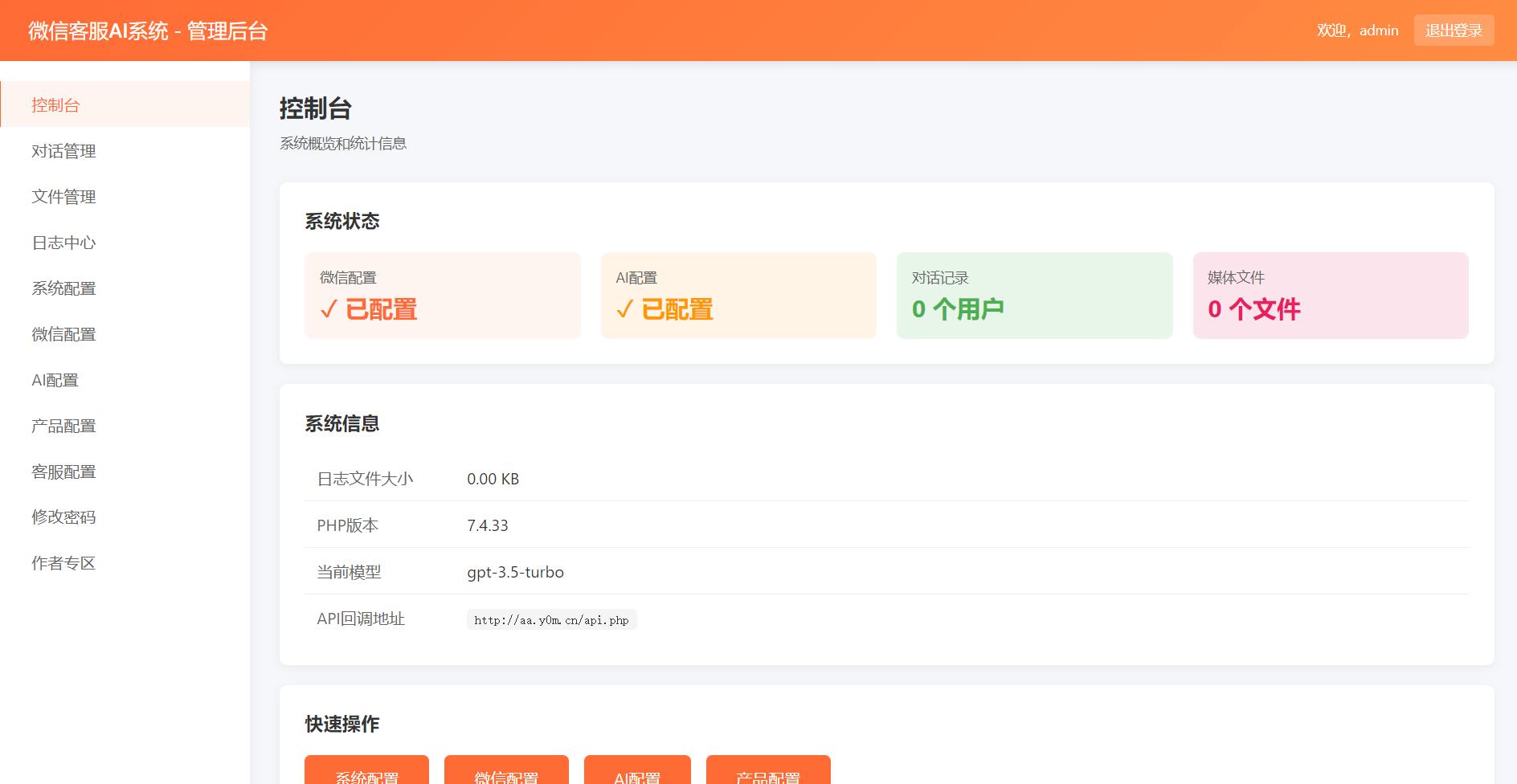1517x784 pixels.
Task: Open 文件管理 sidebar item
Action: 63,197
